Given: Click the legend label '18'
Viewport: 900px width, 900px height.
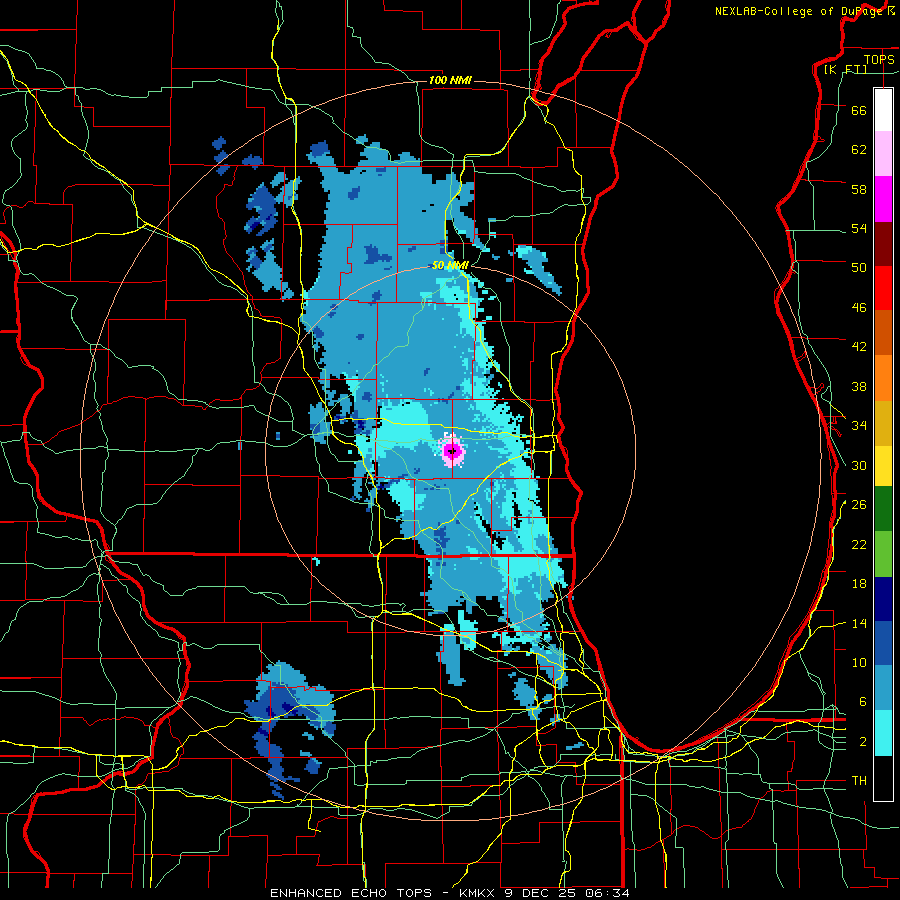Looking at the screenshot, I should [859, 584].
